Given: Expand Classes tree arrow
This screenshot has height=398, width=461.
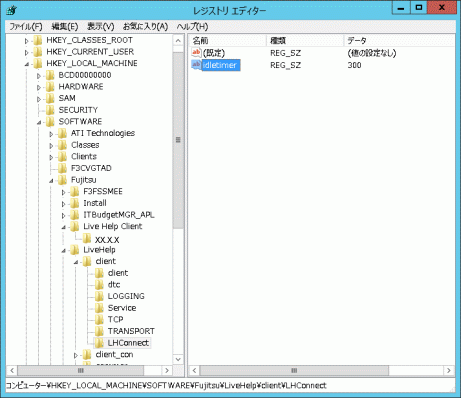Looking at the screenshot, I should pyautogui.click(x=51, y=146).
